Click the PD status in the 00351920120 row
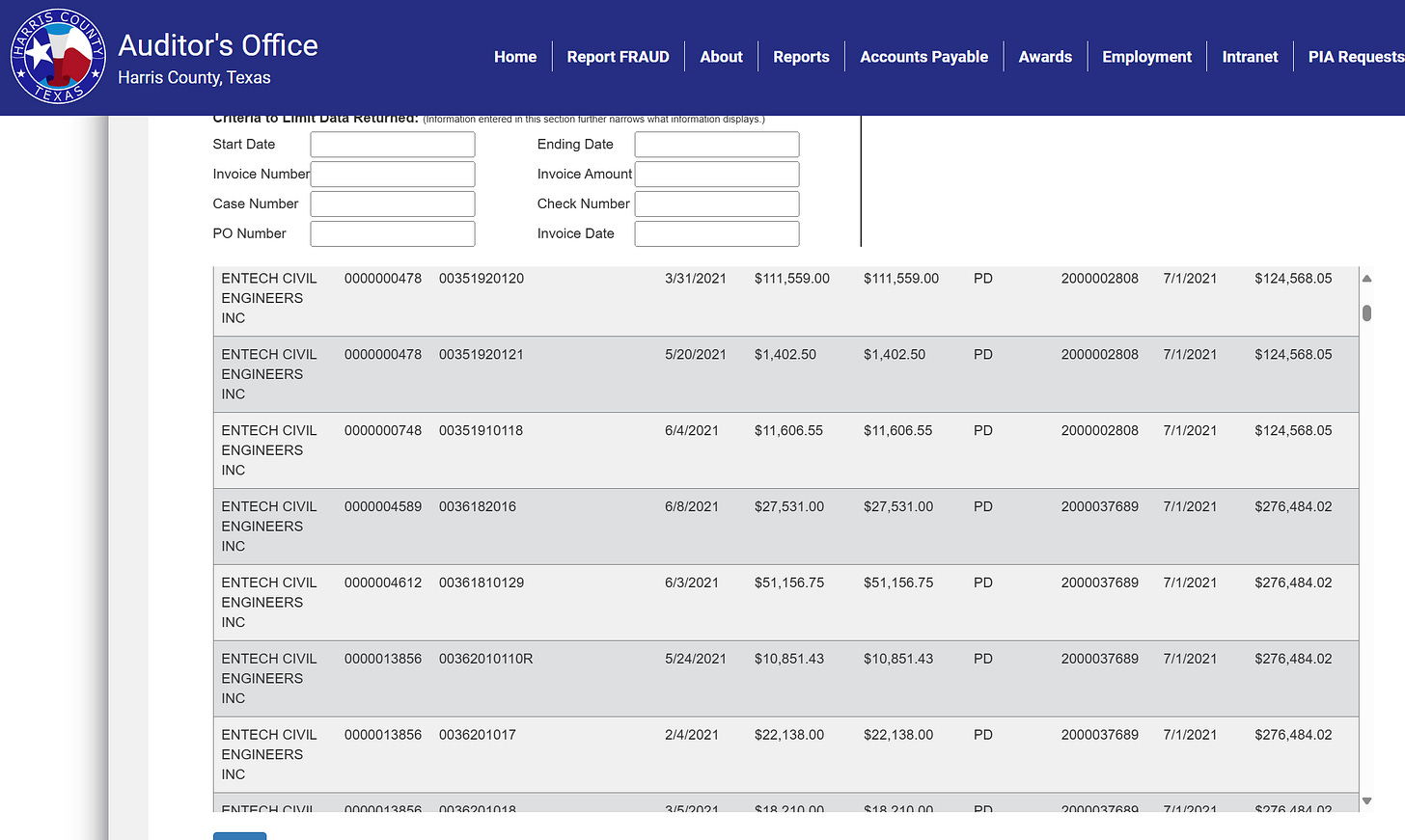Image resolution: width=1405 pixels, height=840 pixels. pos(983,279)
